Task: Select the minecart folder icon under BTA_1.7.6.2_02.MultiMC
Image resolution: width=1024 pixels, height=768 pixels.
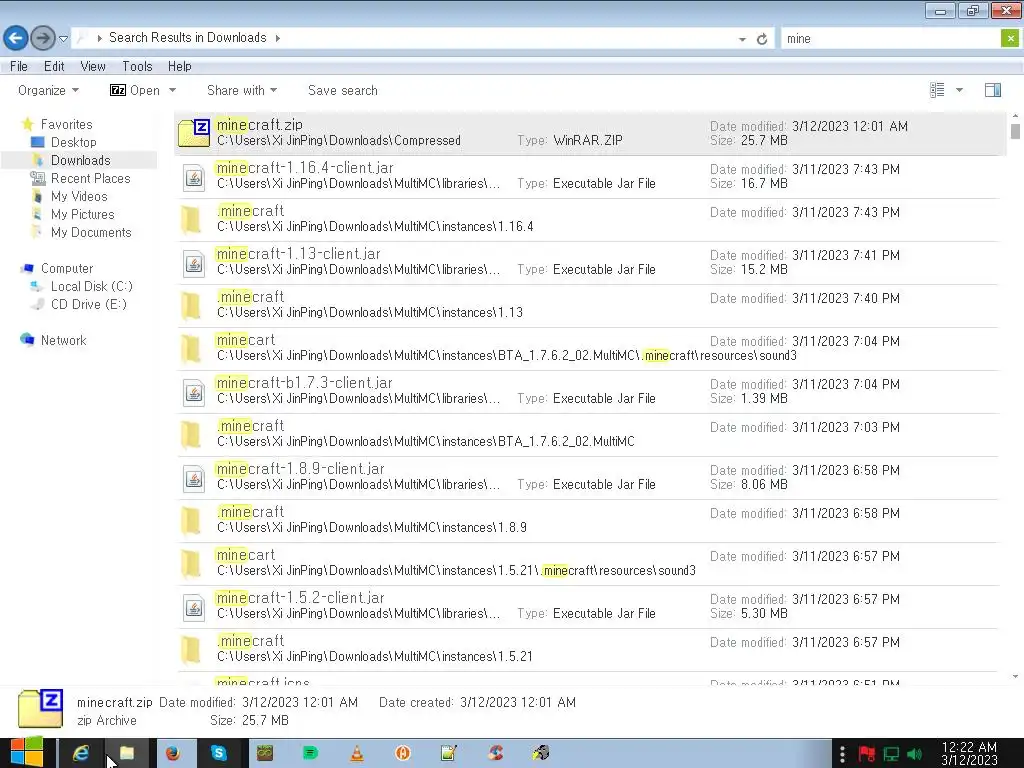Action: click(x=191, y=349)
